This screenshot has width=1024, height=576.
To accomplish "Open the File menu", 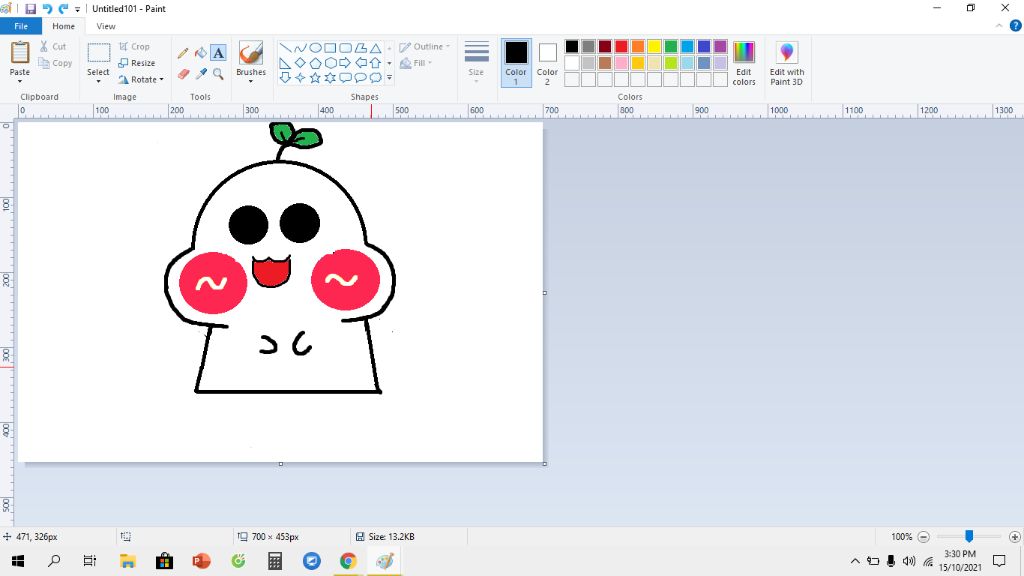I will (20, 26).
